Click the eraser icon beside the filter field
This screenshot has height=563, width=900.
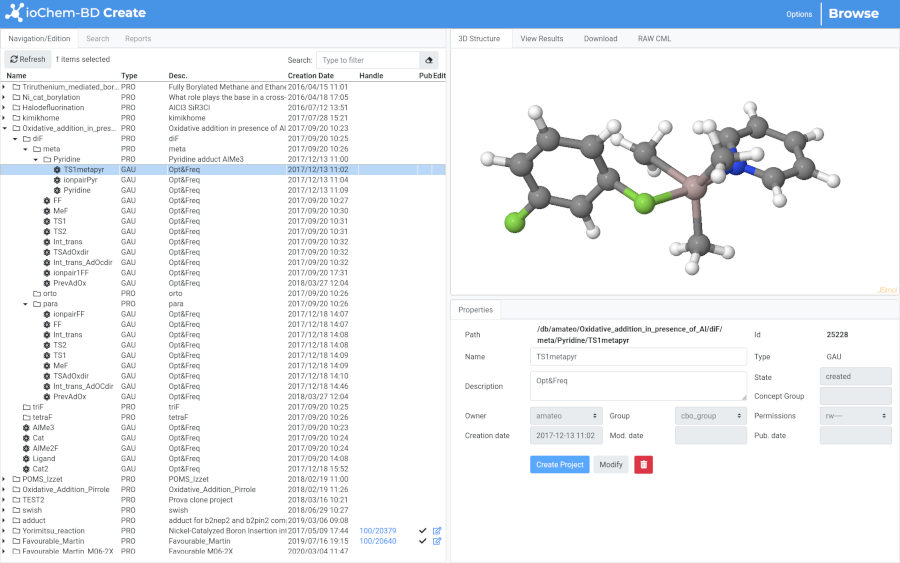[429, 60]
